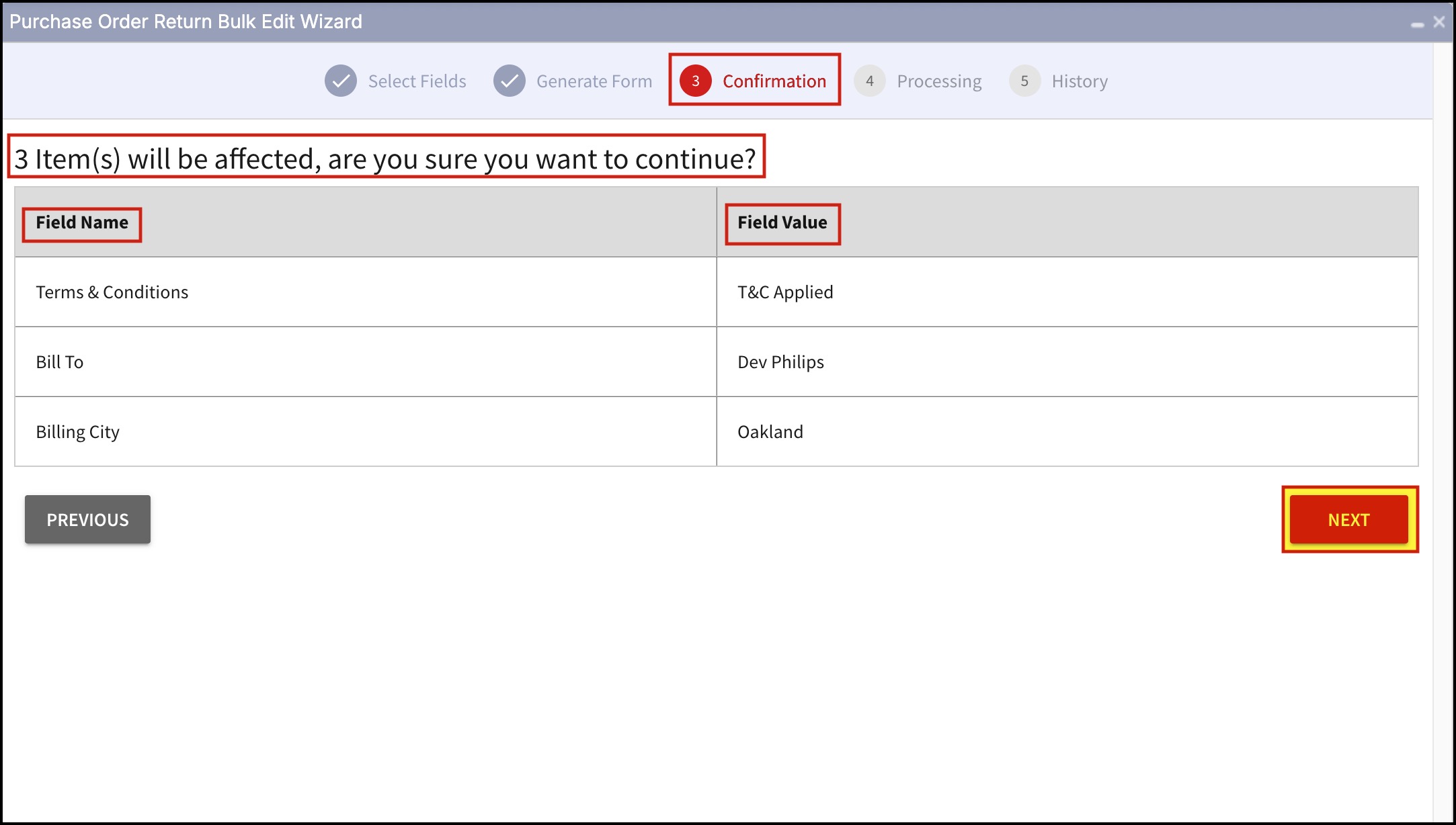Click the vertical scrollbar on right edge

[1443, 430]
